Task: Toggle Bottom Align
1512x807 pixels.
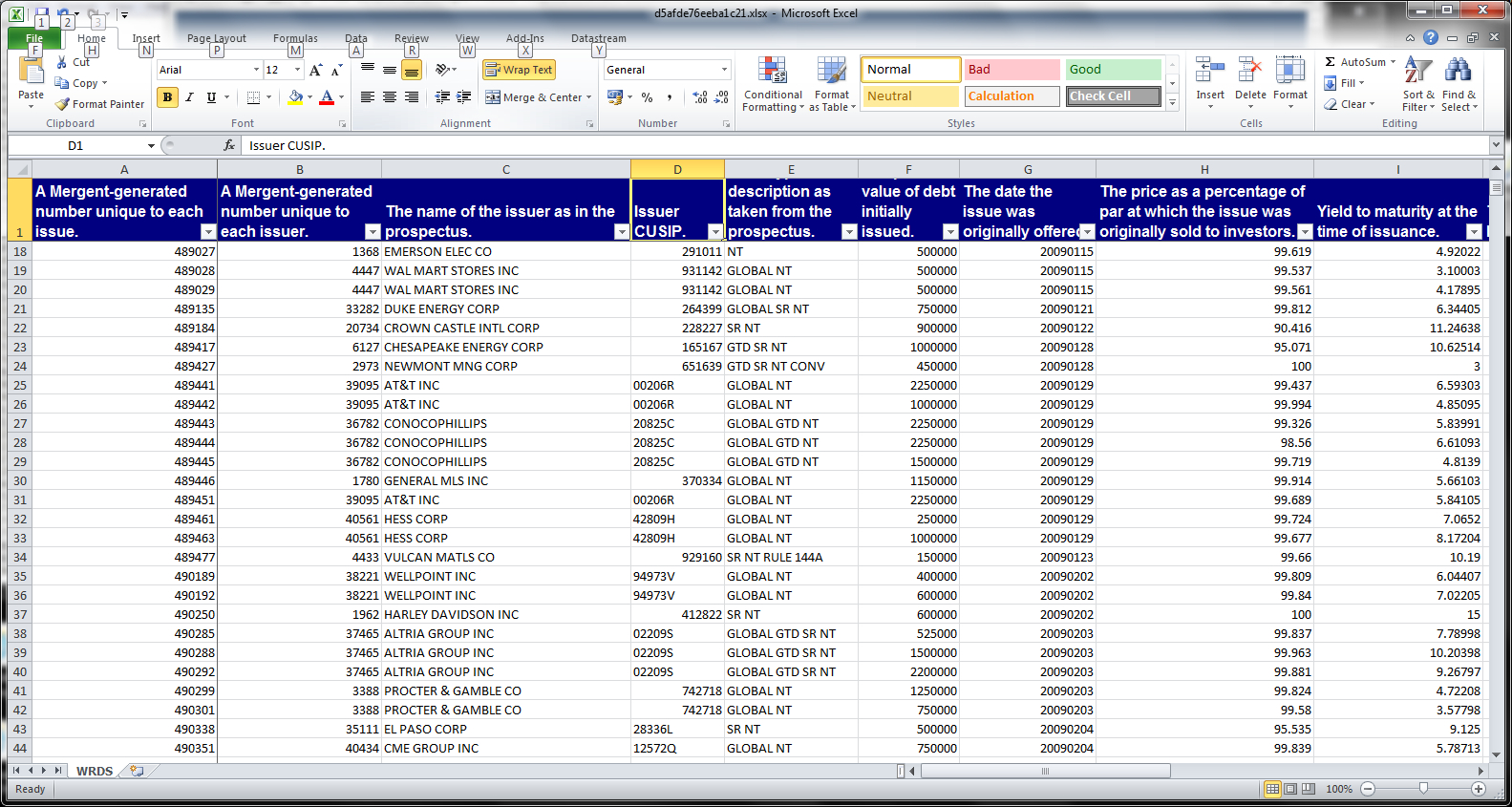Action: (412, 70)
